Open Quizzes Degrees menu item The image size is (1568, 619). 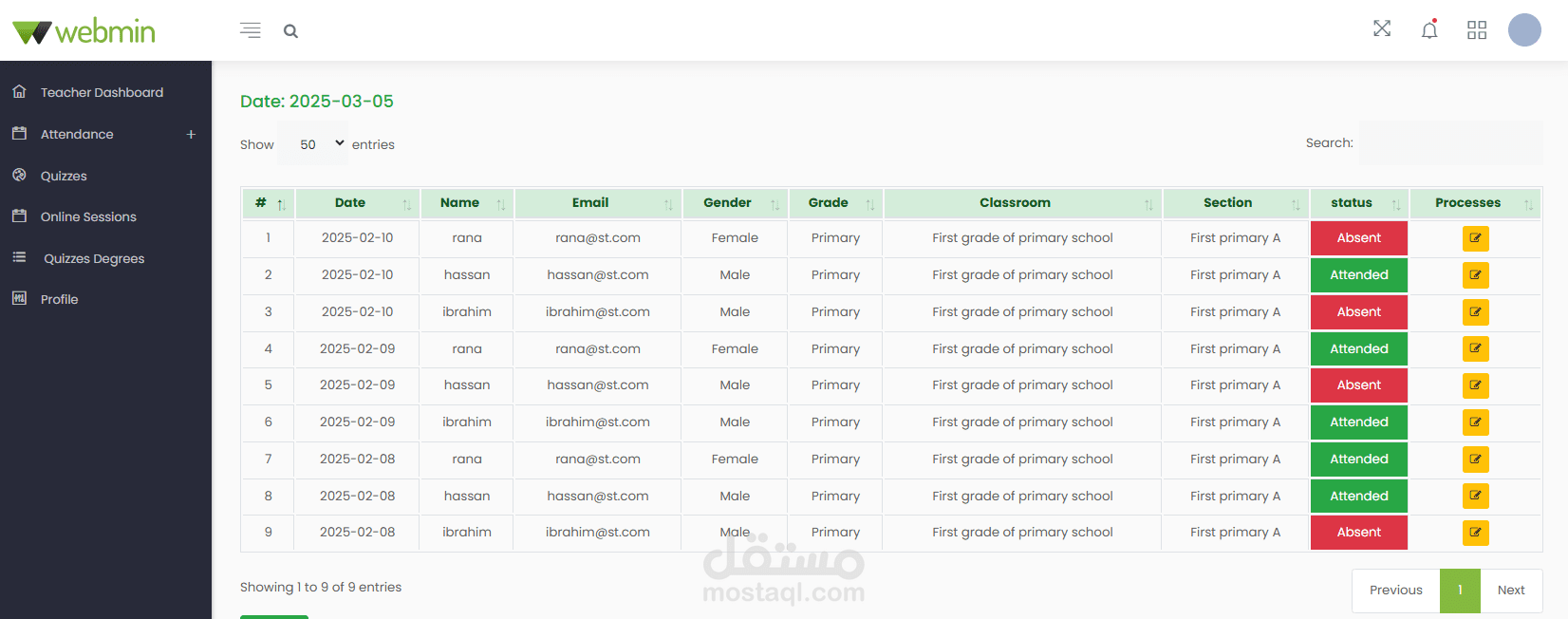tap(94, 258)
